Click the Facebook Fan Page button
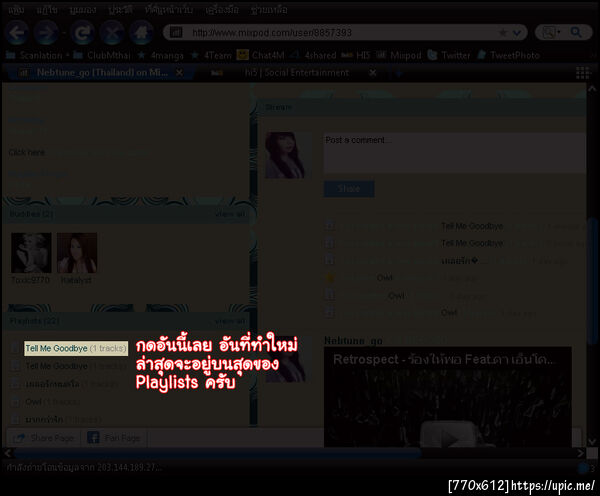Screen dimensions: 600x496 [x=114, y=437]
